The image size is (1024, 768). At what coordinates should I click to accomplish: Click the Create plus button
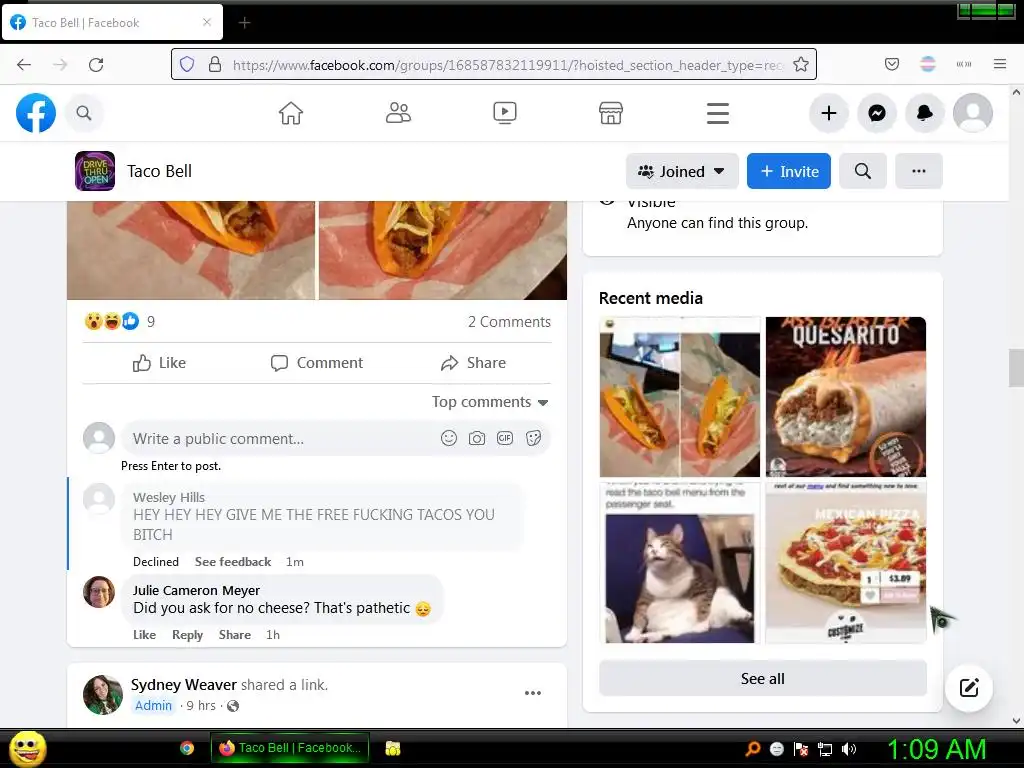829,113
